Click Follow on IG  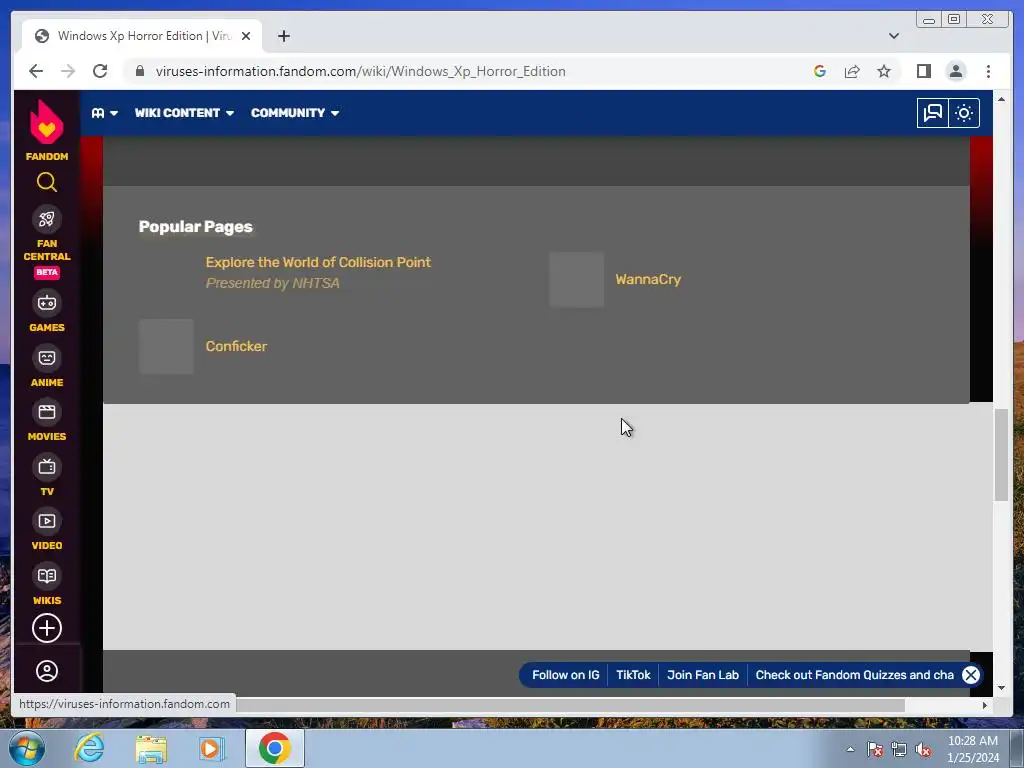pyautogui.click(x=566, y=675)
